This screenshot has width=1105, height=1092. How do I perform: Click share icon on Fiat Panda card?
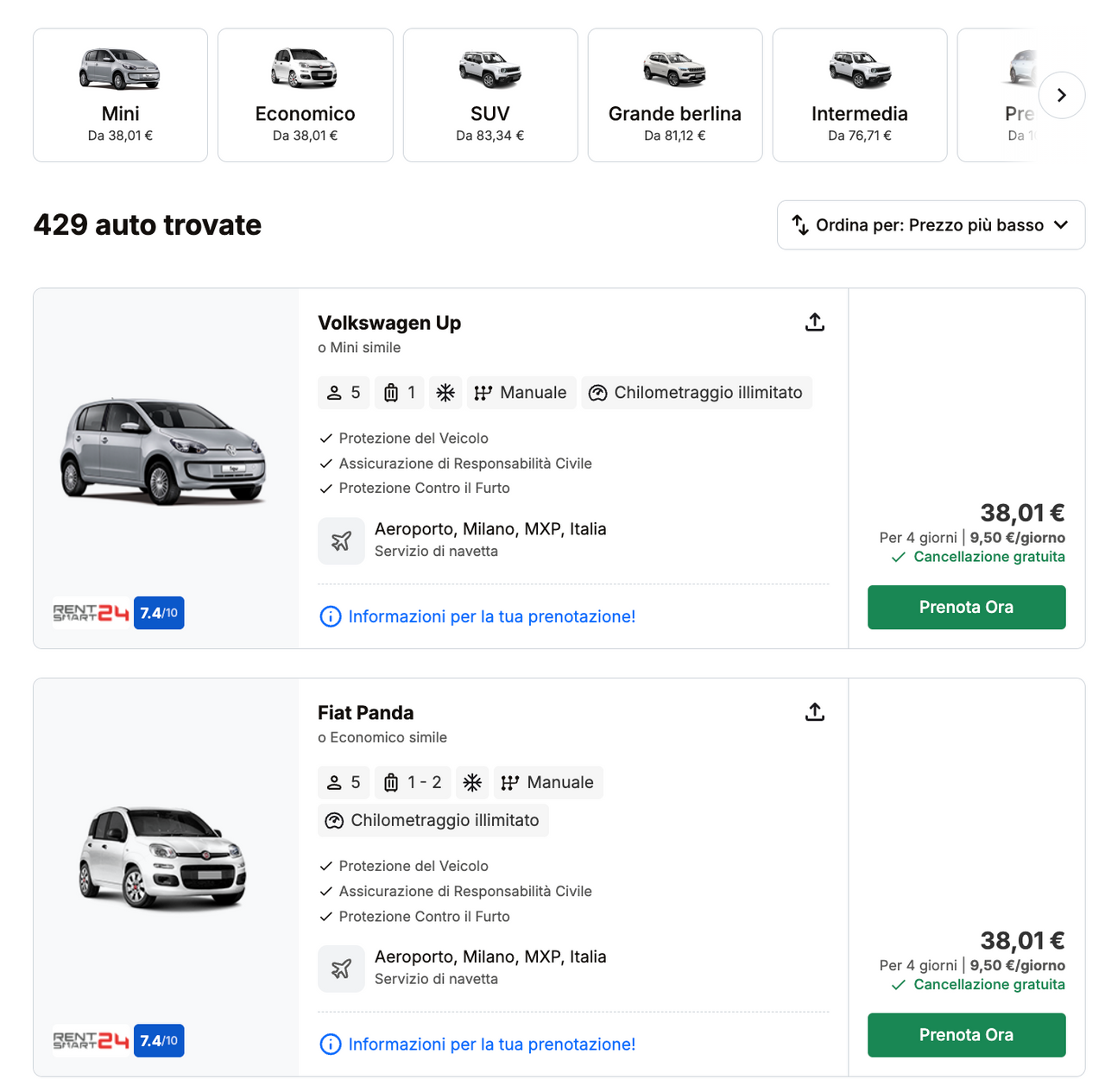point(815,712)
